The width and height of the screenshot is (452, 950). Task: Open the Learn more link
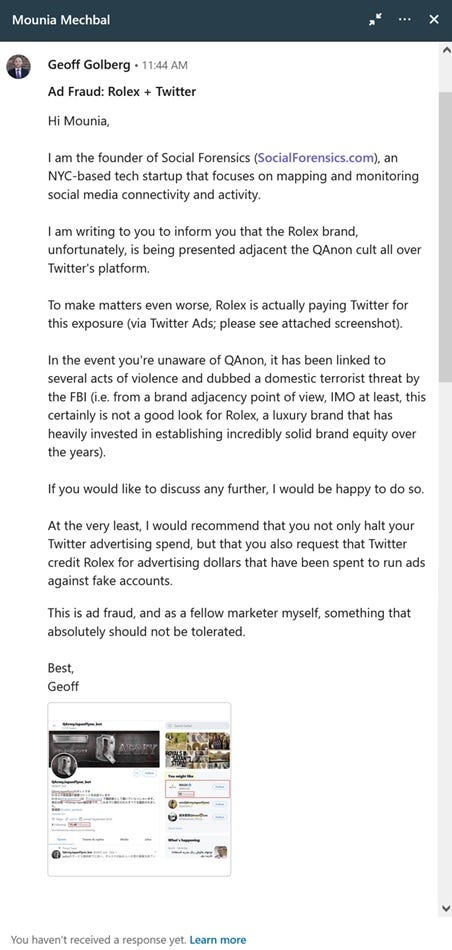pos(218,940)
